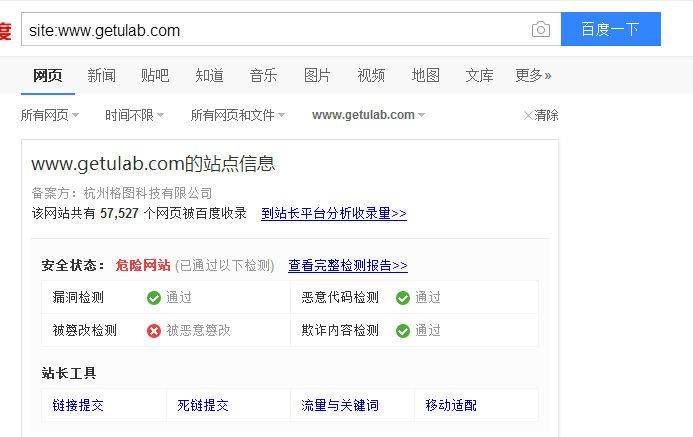Click the 57,527 indexed pages count

(x=119, y=213)
